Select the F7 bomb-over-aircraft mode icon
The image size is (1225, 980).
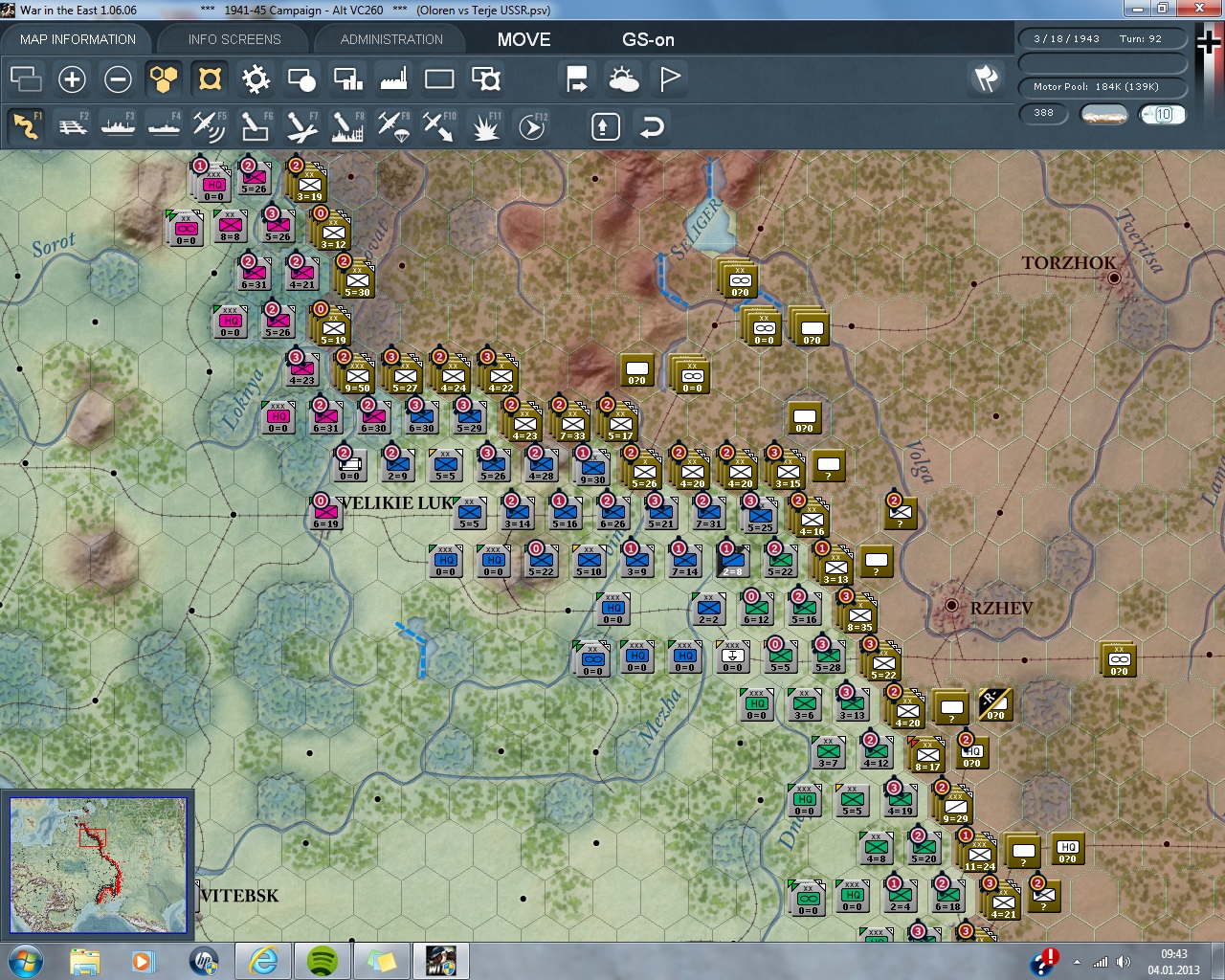pyautogui.click(x=301, y=126)
